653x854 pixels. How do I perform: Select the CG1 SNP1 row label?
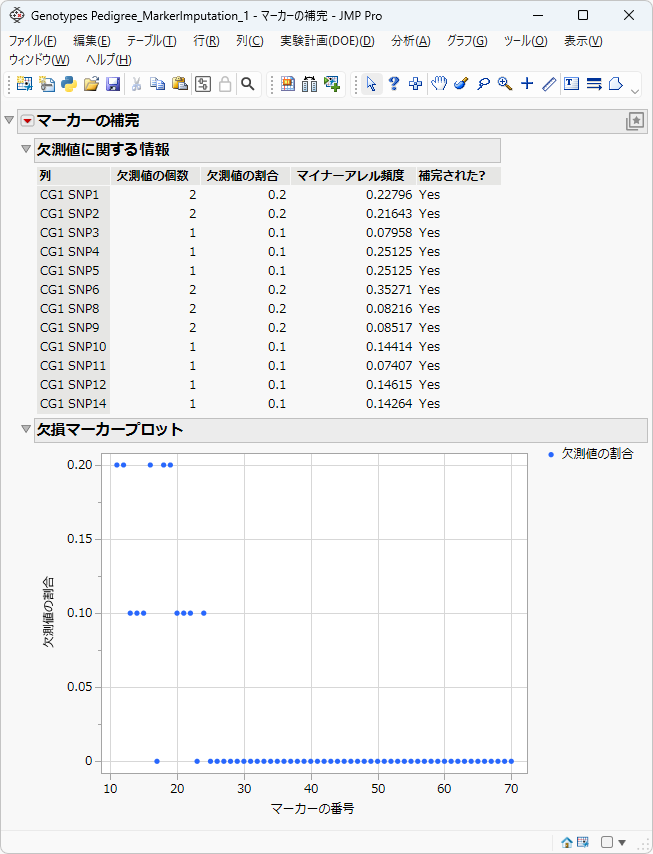click(70, 194)
